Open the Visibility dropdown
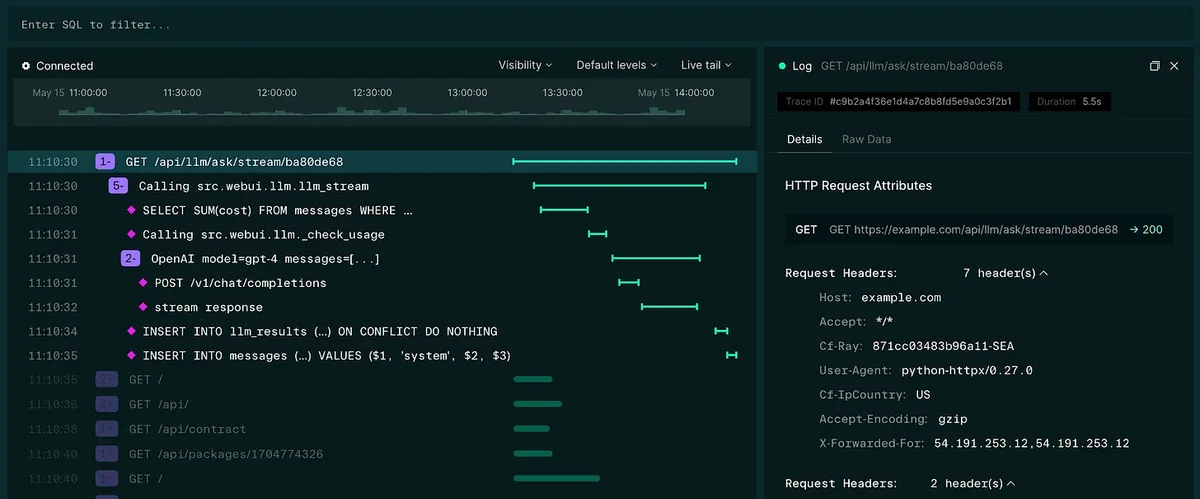The height and width of the screenshot is (499, 1200). 525,65
